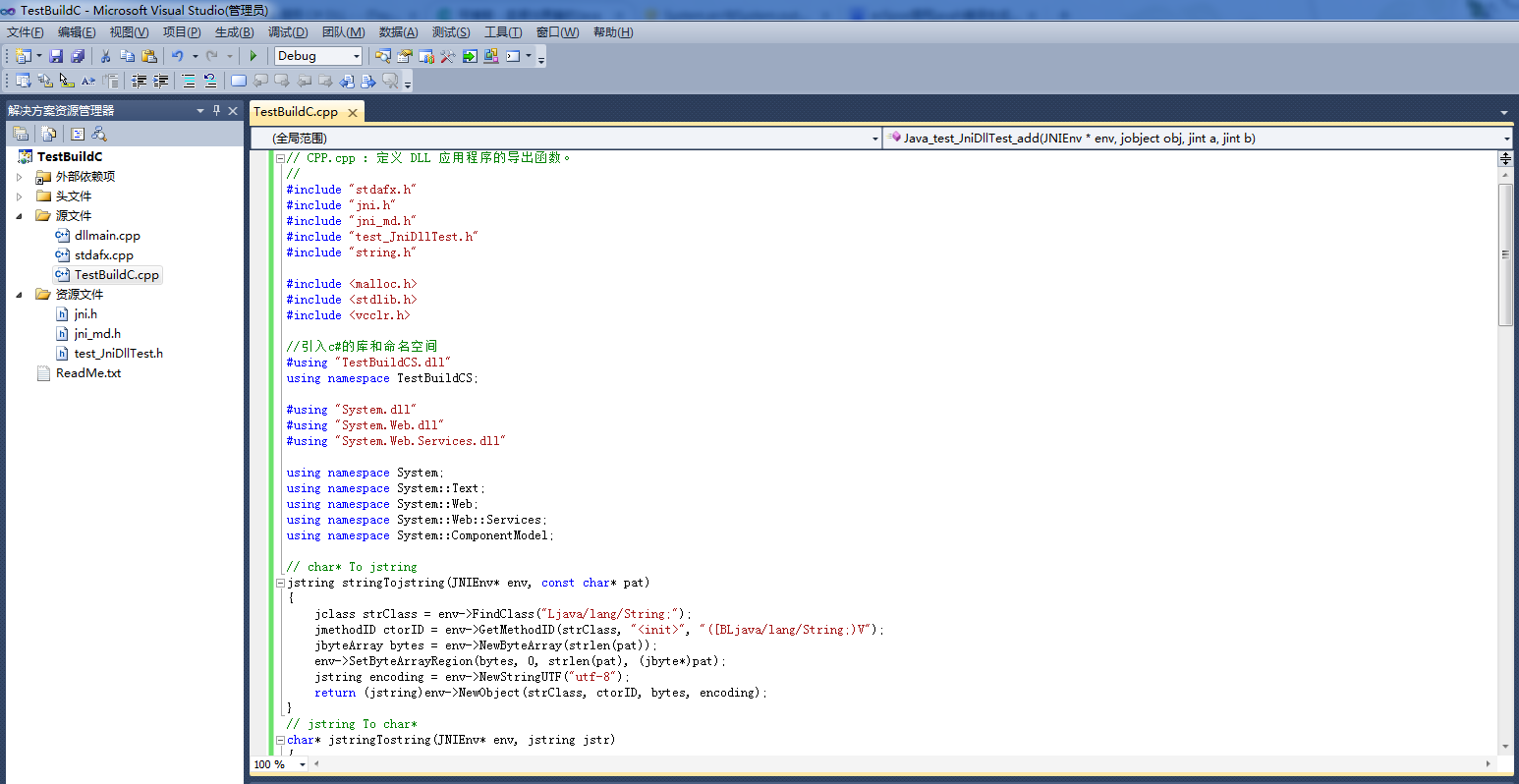Open the 调试(D) menu

point(288,32)
